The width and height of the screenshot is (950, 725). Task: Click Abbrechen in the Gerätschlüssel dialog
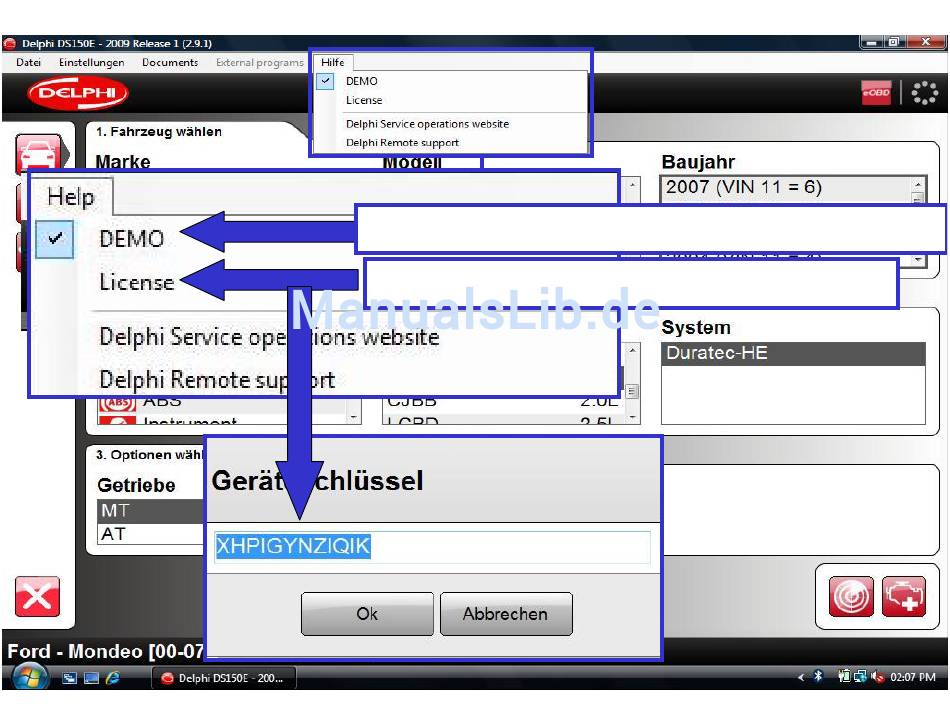tap(506, 614)
